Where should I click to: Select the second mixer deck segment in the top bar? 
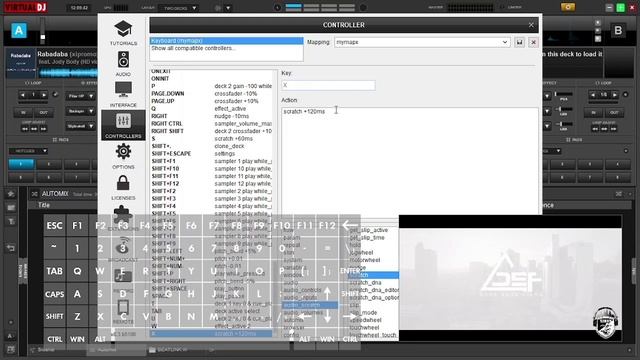coord(311,7)
